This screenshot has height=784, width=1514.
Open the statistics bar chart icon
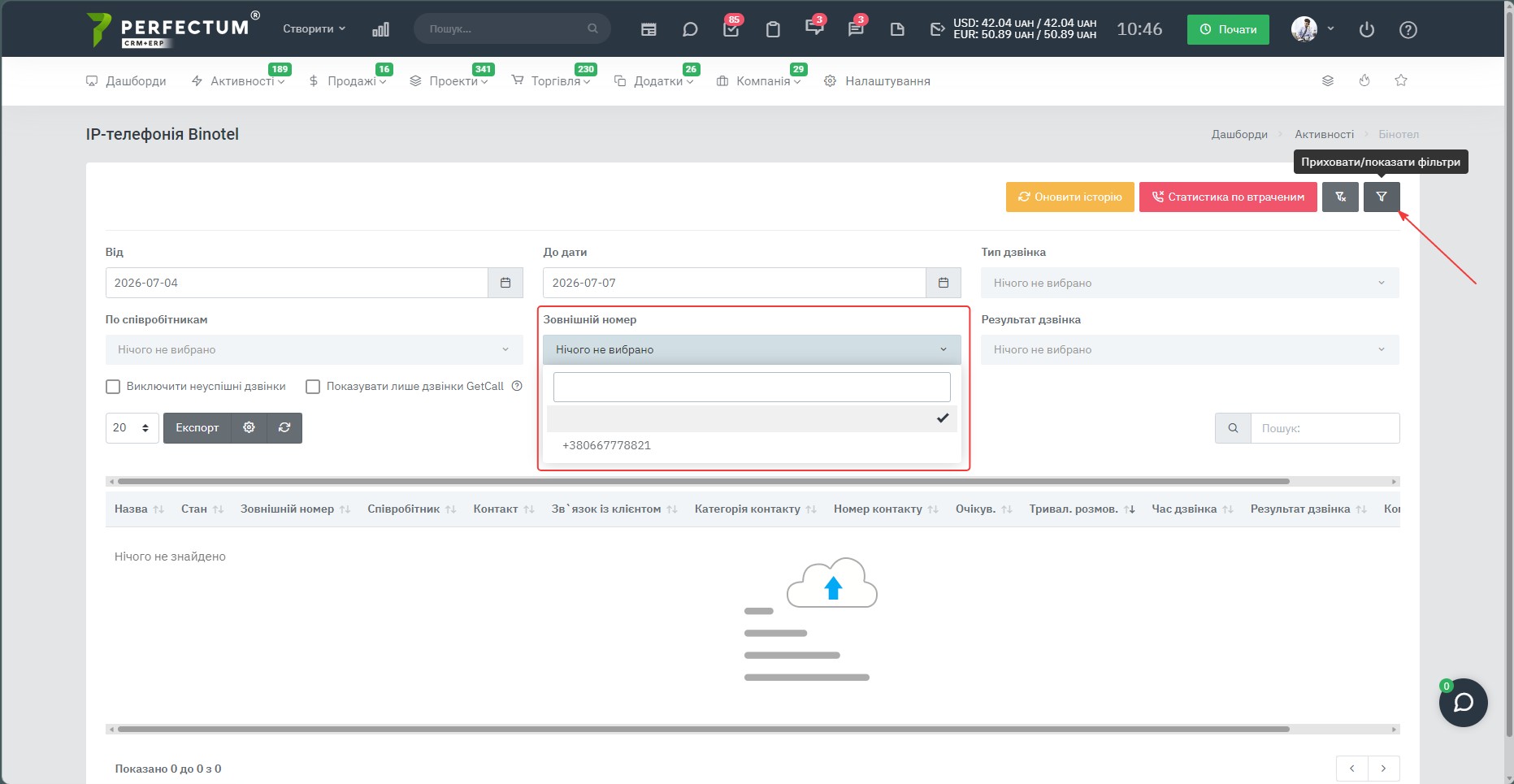coord(380,29)
